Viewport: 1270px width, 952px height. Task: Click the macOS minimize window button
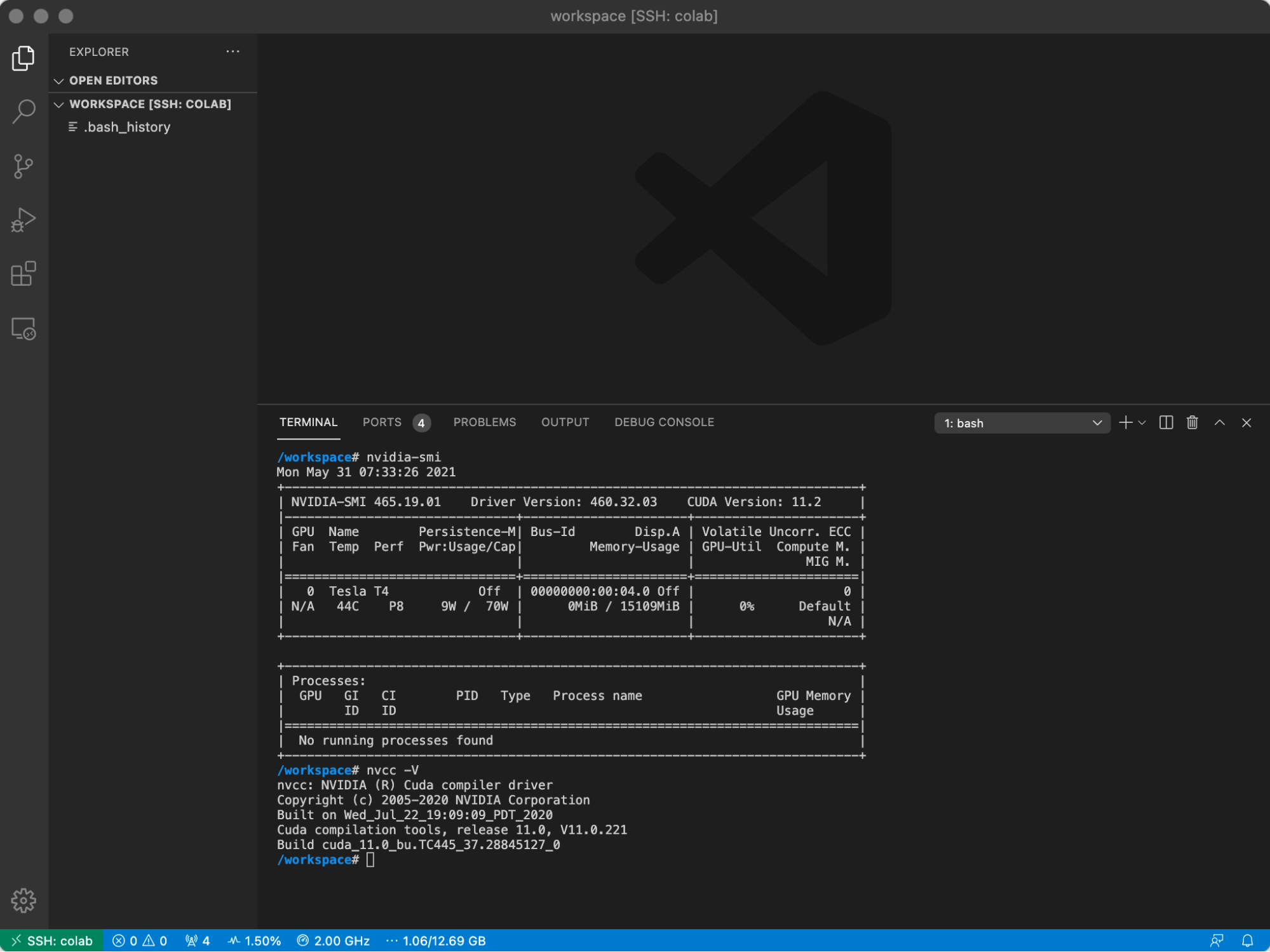pos(41,16)
